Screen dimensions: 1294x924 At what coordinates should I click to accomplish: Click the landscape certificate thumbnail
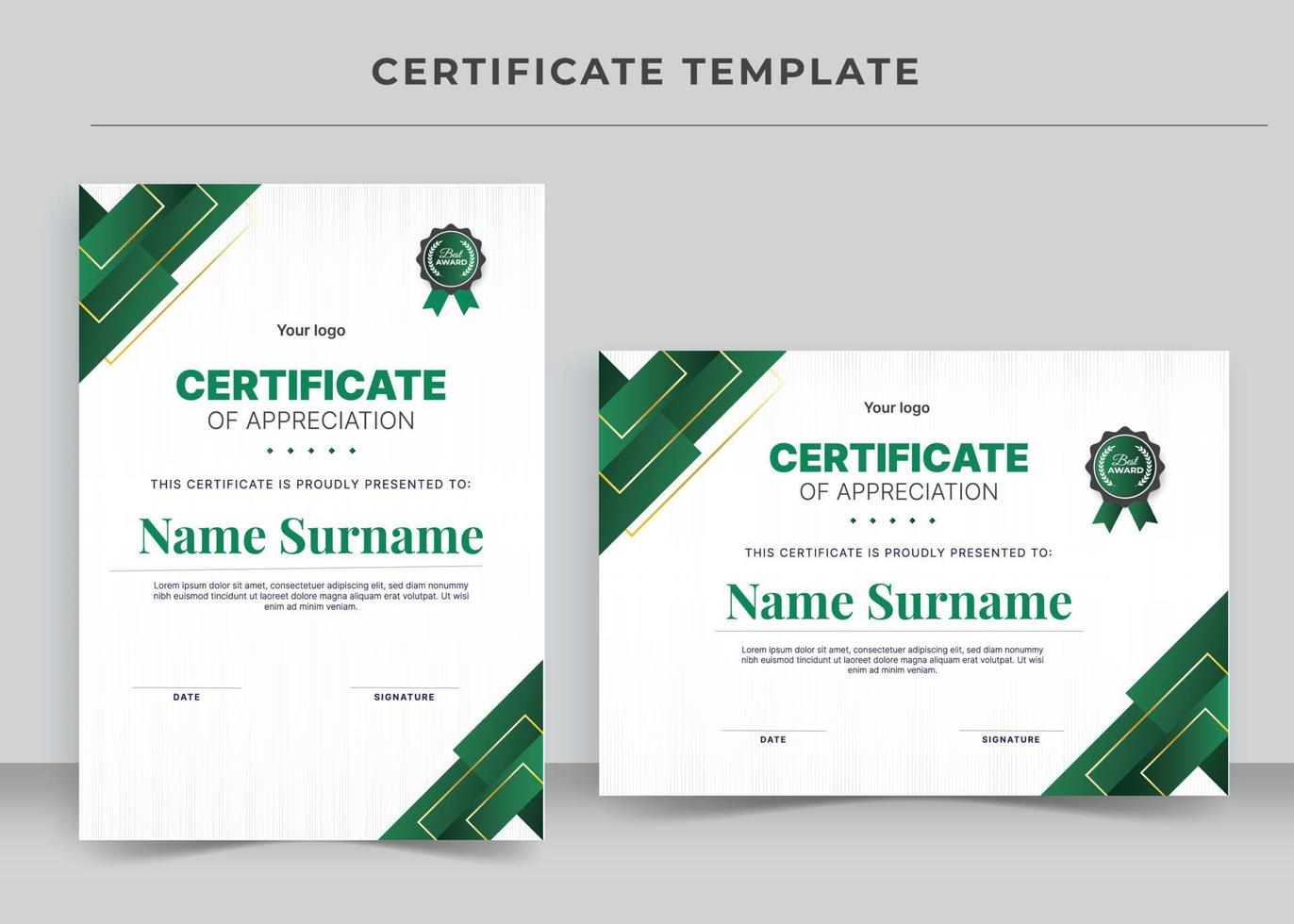(x=914, y=573)
